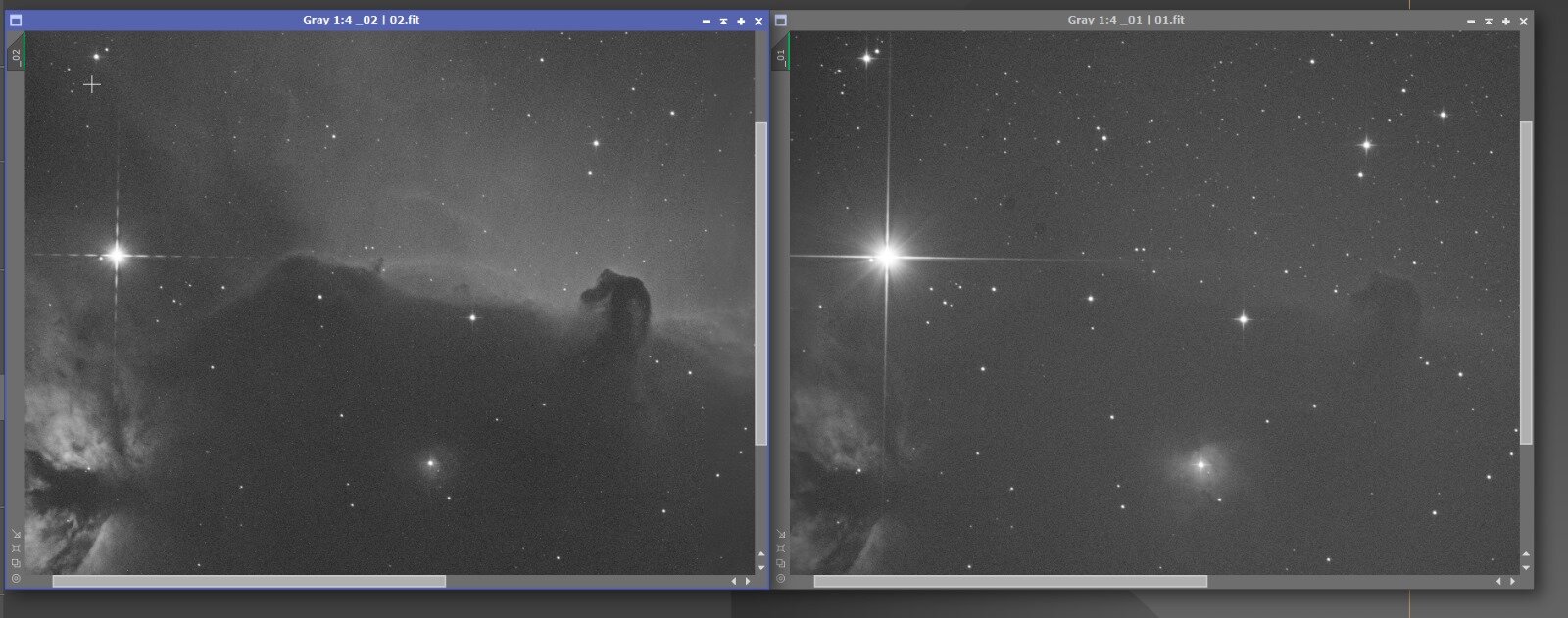Click vertical scrollbar thumb of 01.fit
Viewport: 1568px width, 618px height.
click(x=1526, y=283)
